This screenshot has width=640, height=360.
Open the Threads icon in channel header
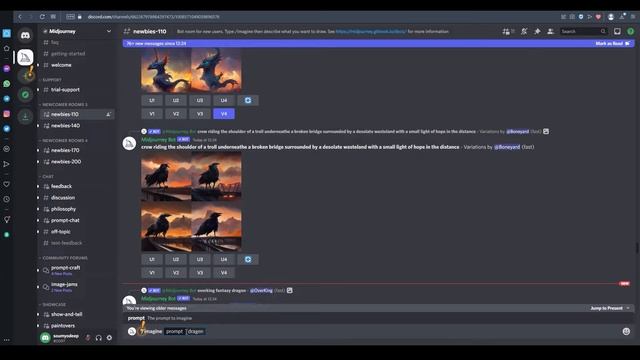507,31
